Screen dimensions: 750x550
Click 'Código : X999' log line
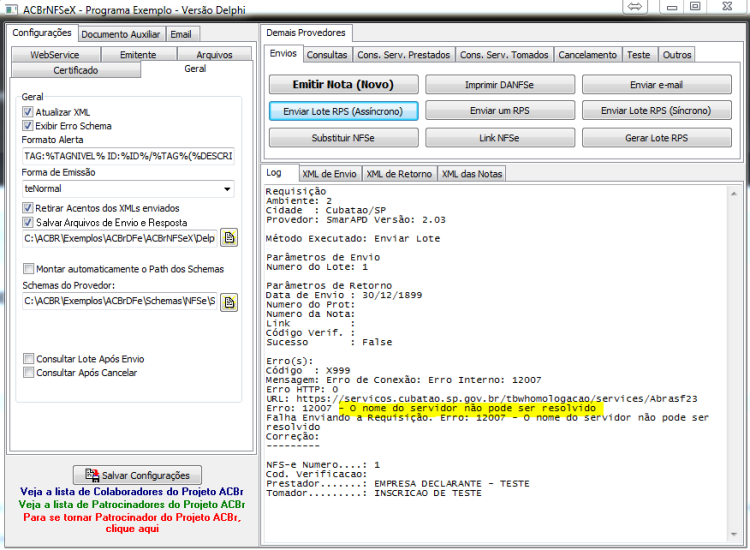click(308, 371)
